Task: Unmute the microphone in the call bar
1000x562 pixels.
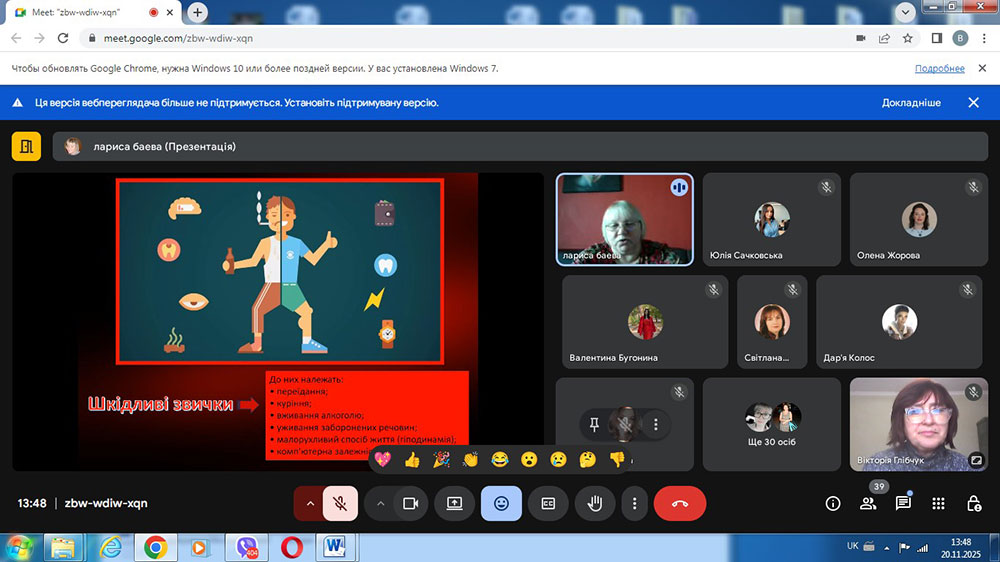Action: click(x=340, y=504)
